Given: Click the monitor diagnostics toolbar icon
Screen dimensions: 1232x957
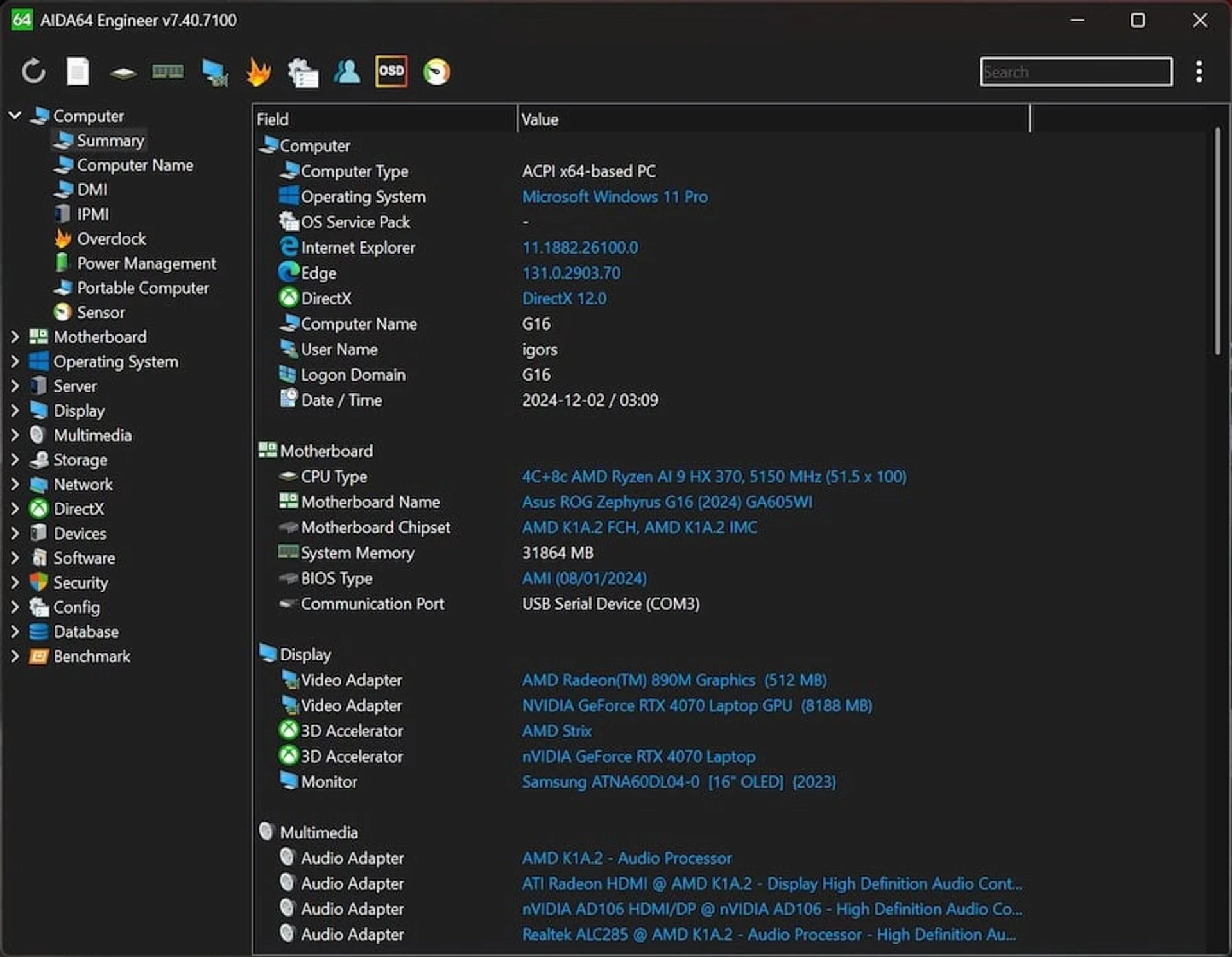Looking at the screenshot, I should (214, 73).
